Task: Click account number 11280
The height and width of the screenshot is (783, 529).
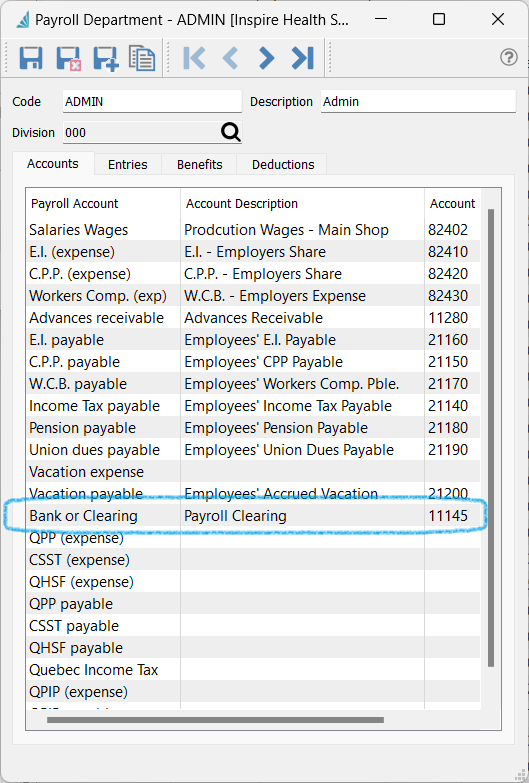Action: click(448, 318)
